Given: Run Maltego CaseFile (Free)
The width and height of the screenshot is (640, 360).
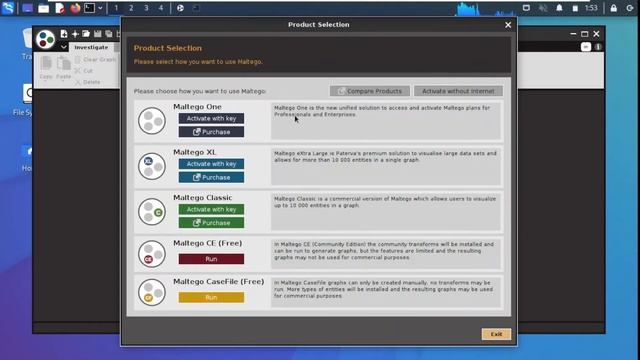Looking at the screenshot, I should point(211,297).
